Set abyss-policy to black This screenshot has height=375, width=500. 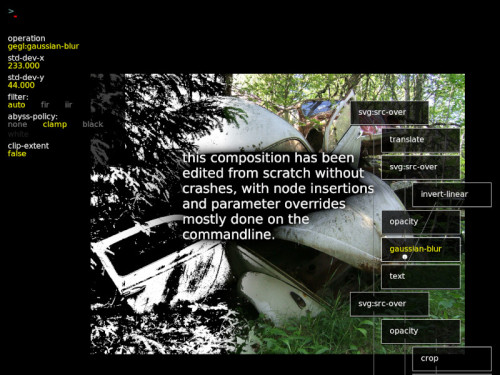tap(93, 124)
